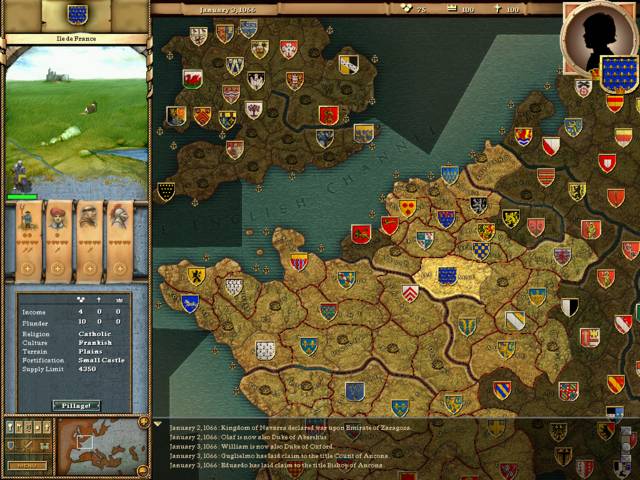This screenshot has width=640, height=480.
Task: Click the ruler silhouette portrait
Action: [597, 39]
